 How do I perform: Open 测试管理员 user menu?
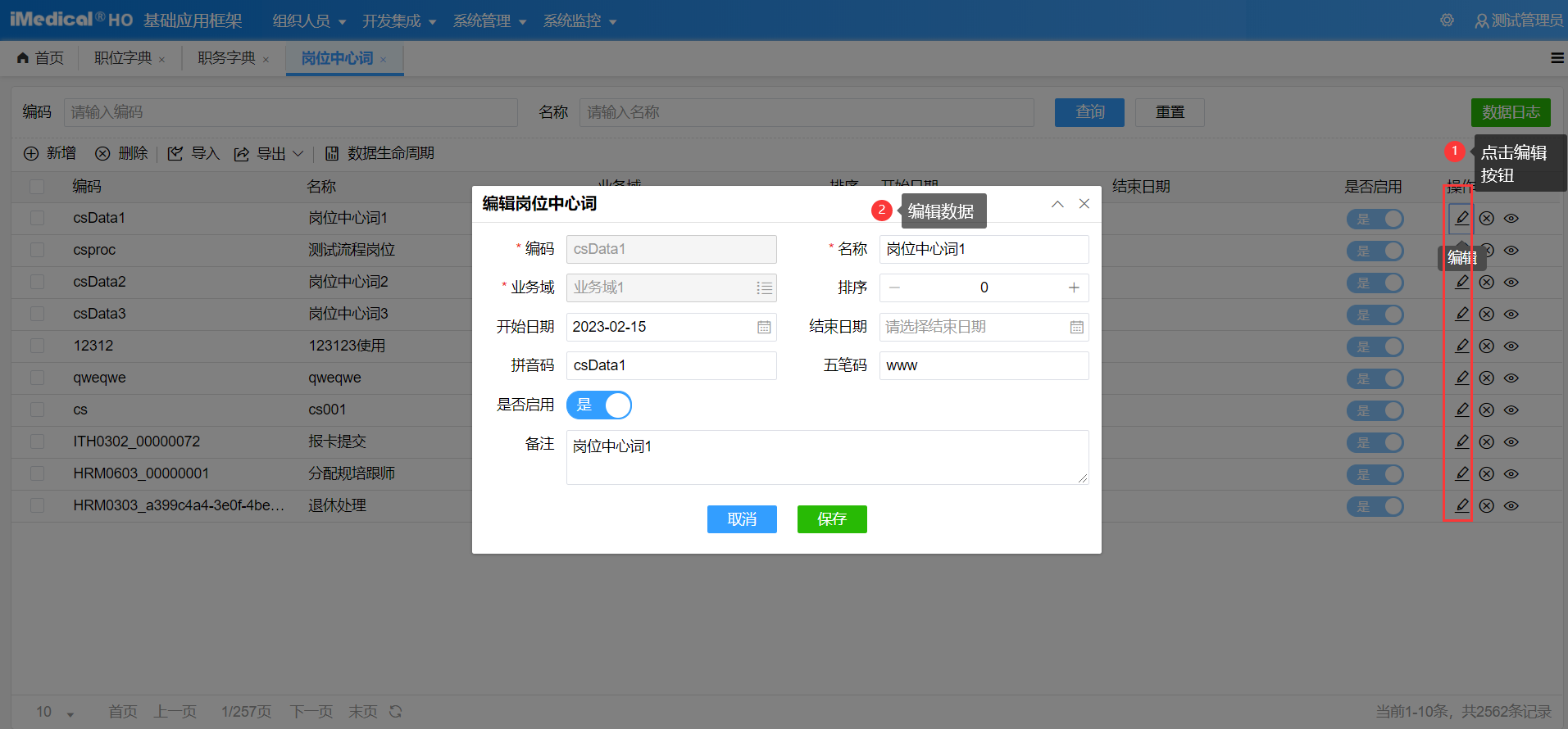tap(1519, 20)
